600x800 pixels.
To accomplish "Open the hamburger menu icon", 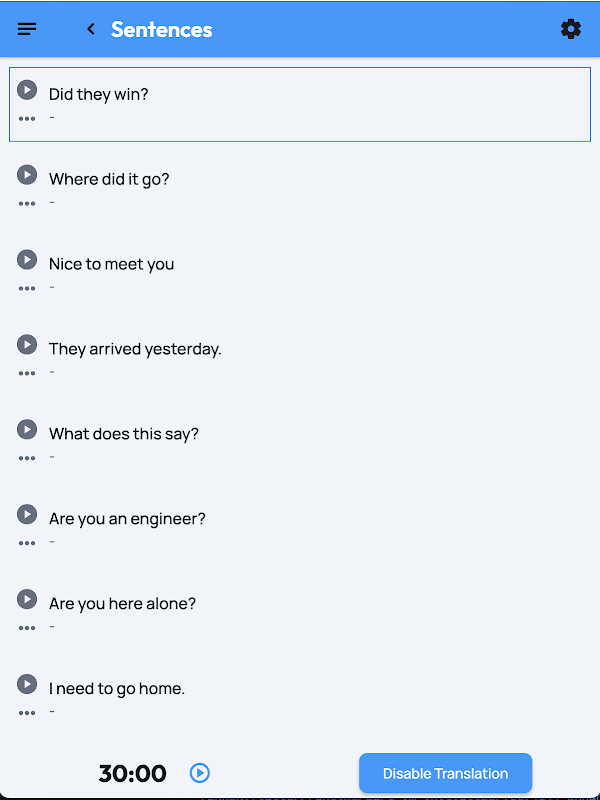I will tap(27, 29).
